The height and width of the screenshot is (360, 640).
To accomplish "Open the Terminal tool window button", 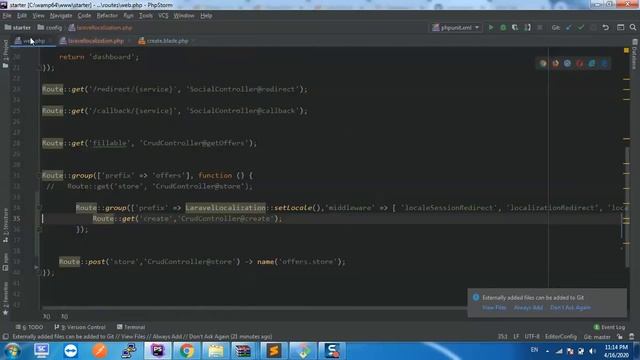I will point(131,327).
